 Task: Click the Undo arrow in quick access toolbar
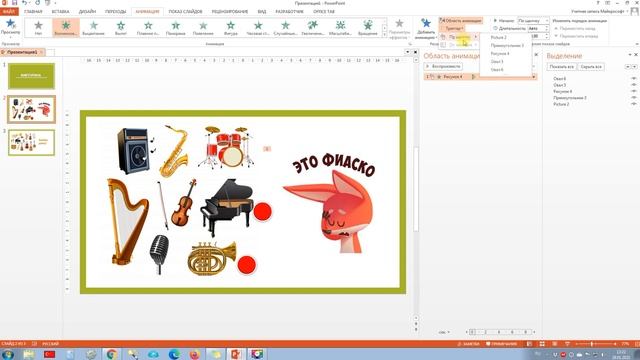[x=24, y=3]
